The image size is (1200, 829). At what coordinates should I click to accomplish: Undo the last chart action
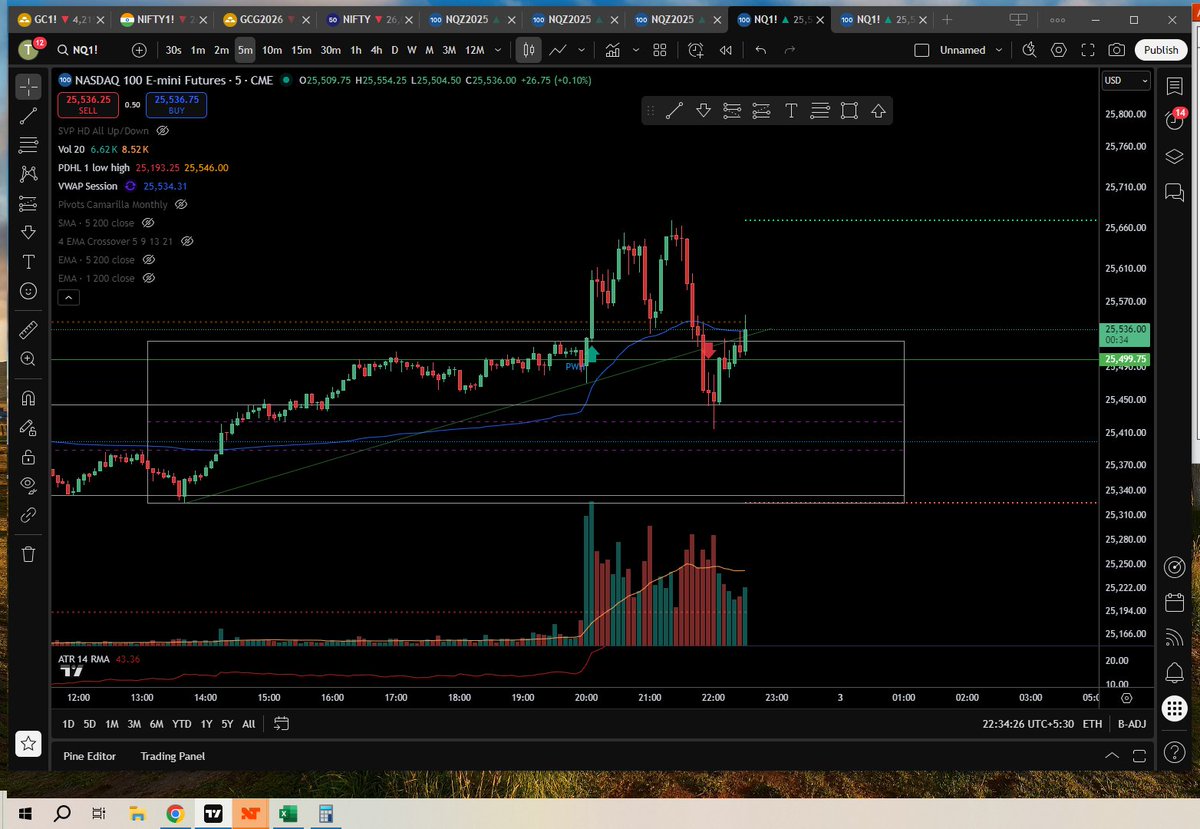click(x=761, y=50)
